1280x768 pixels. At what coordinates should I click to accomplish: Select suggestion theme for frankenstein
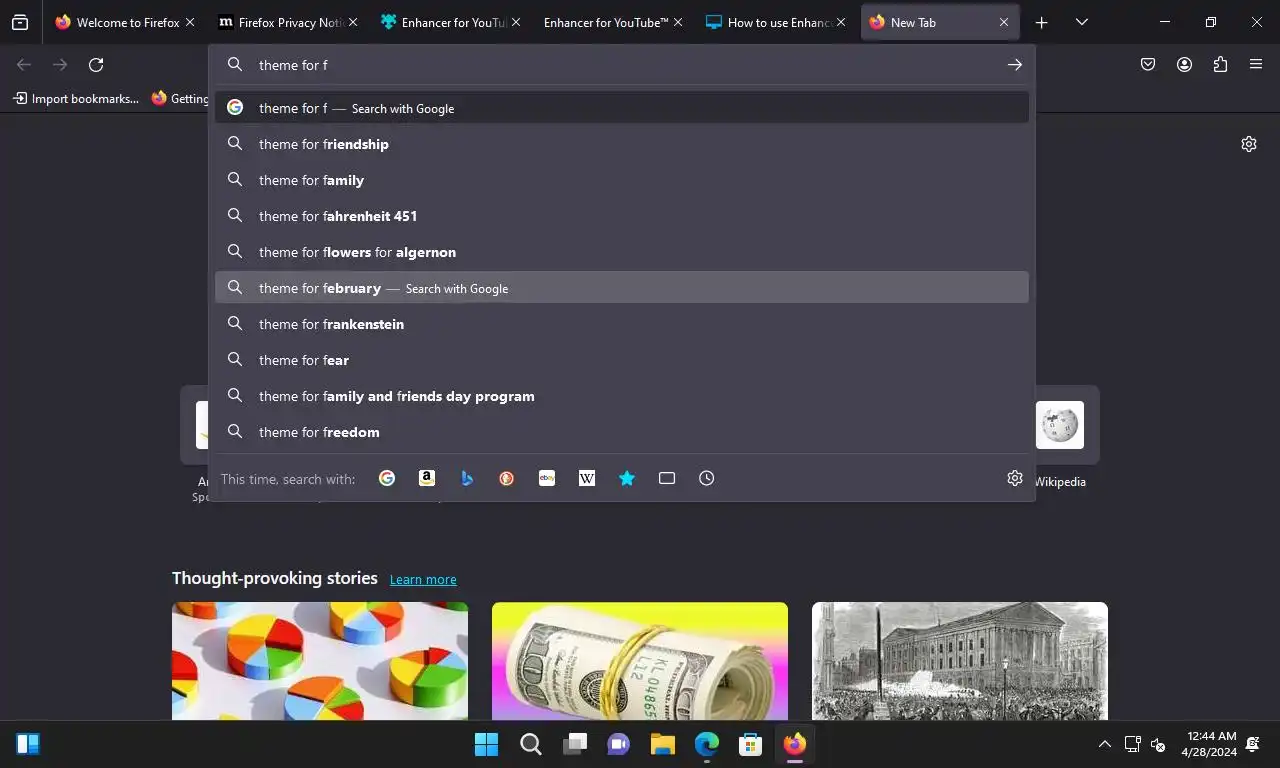pos(622,324)
